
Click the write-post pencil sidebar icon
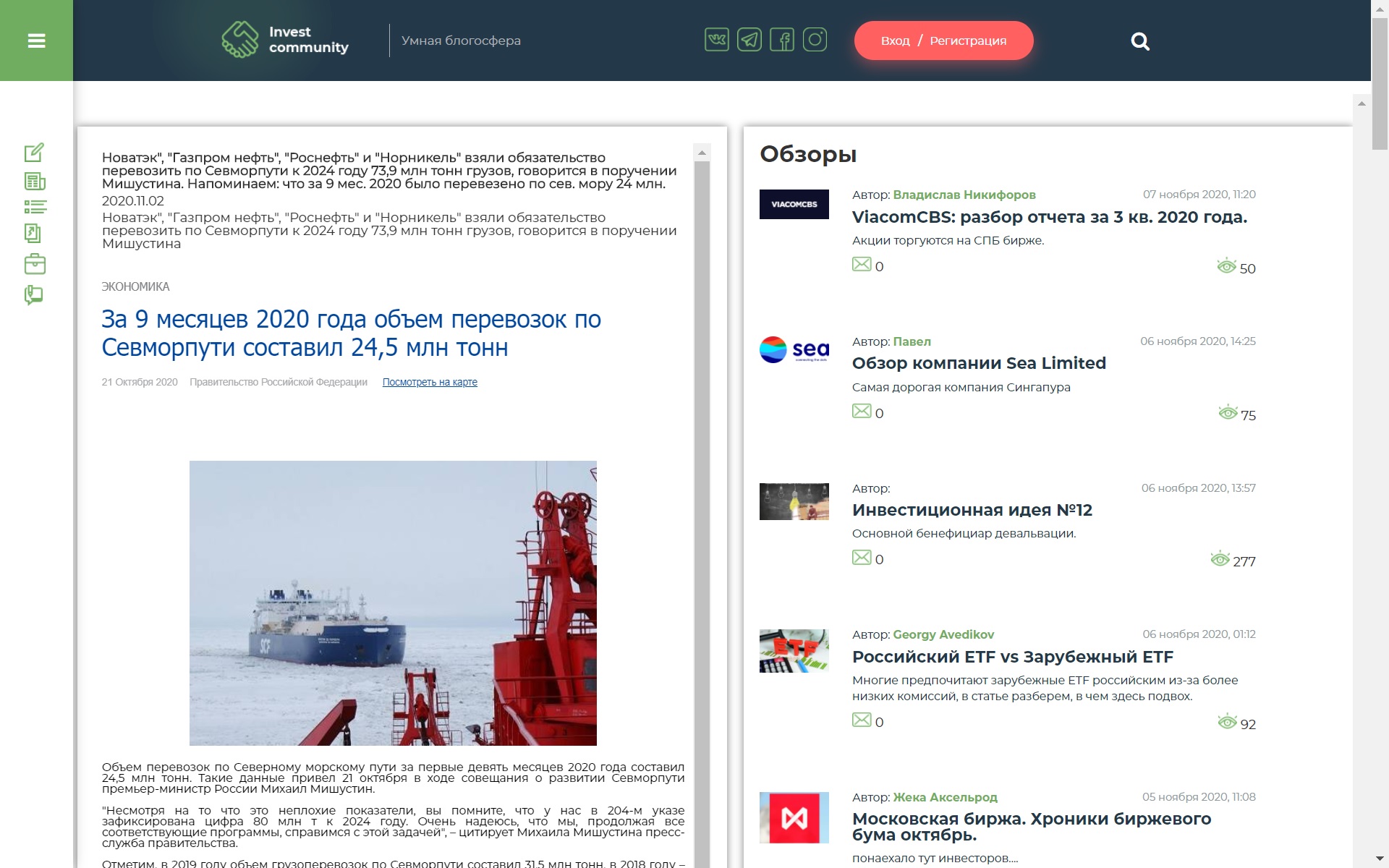point(34,152)
